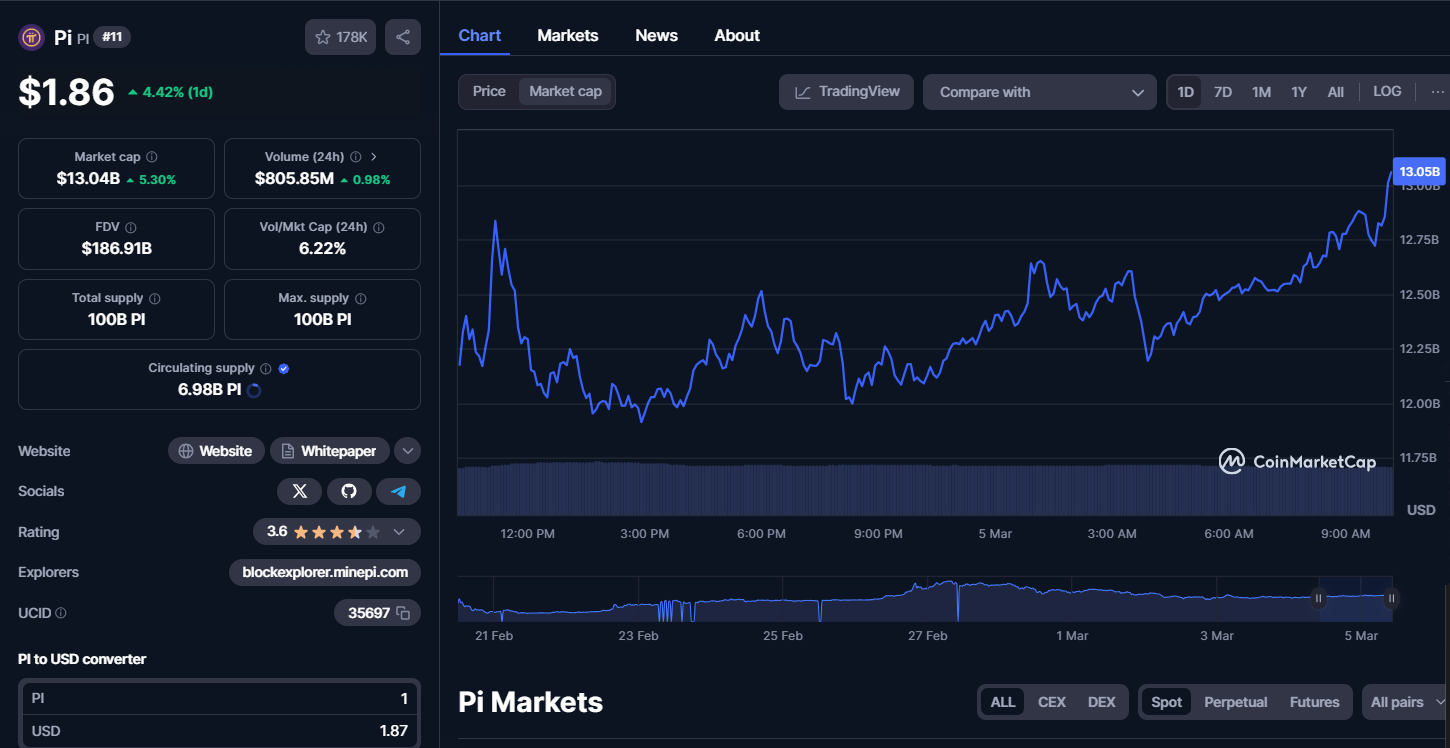Image resolution: width=1450 pixels, height=748 pixels.
Task: Expand more website links chevron
Action: [407, 451]
